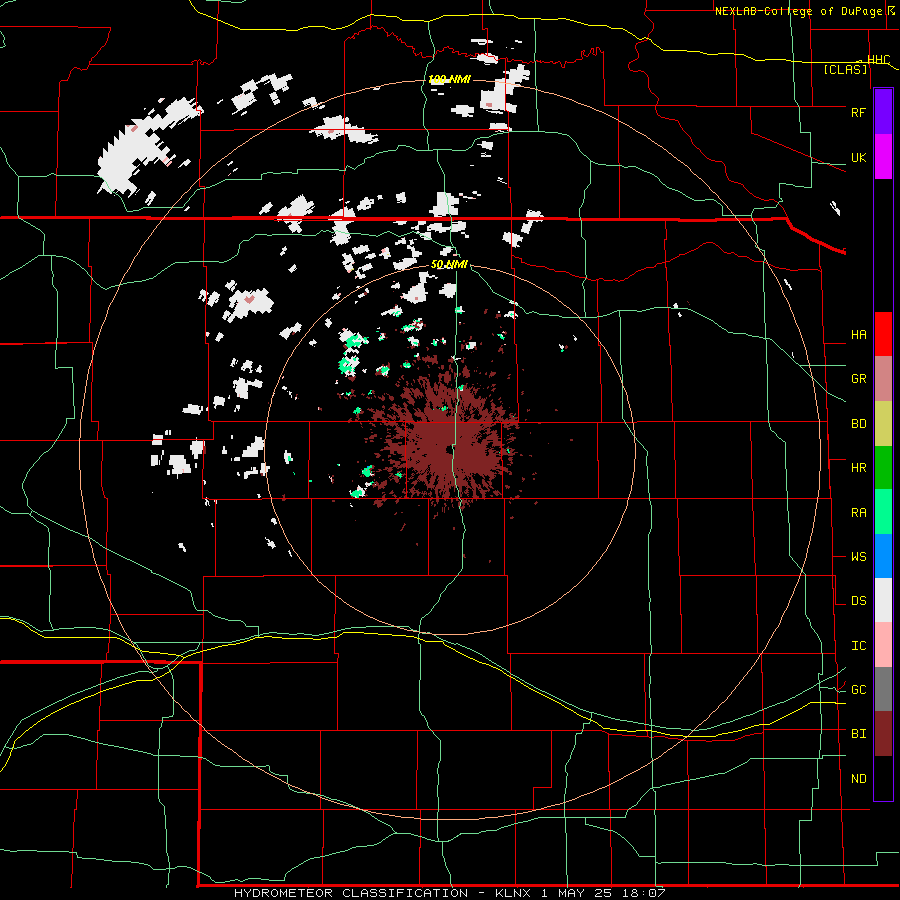Click the ND legend label
This screenshot has width=900, height=900.
coord(858,779)
